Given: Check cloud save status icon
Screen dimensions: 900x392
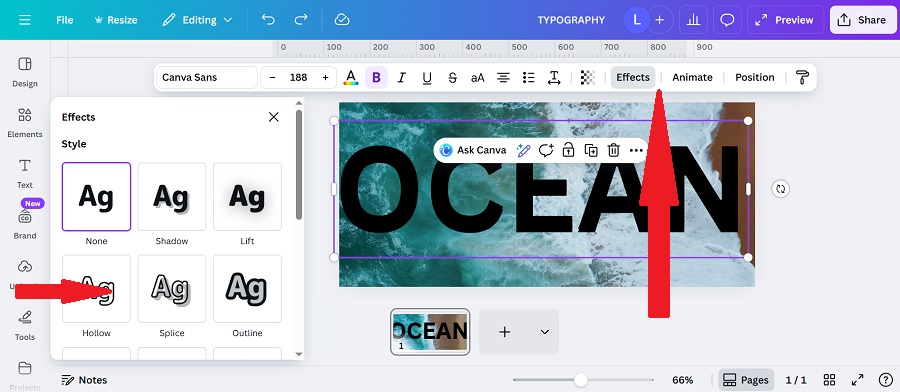Looking at the screenshot, I should point(342,20).
